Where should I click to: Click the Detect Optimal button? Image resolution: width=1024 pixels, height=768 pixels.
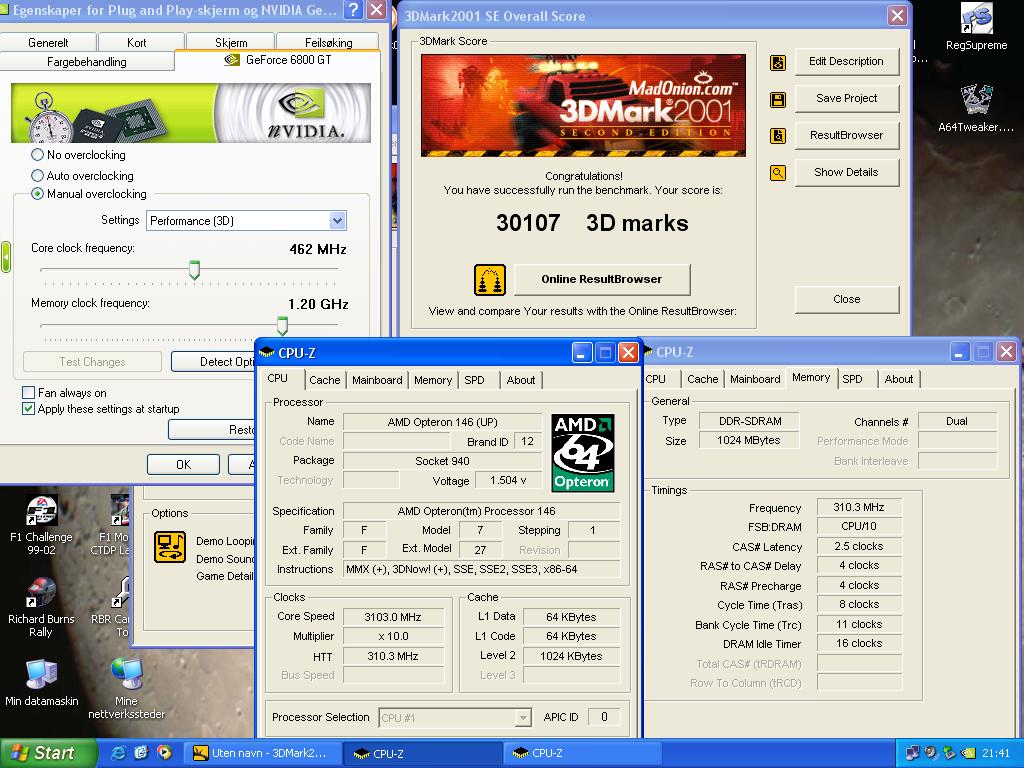pyautogui.click(x=213, y=362)
